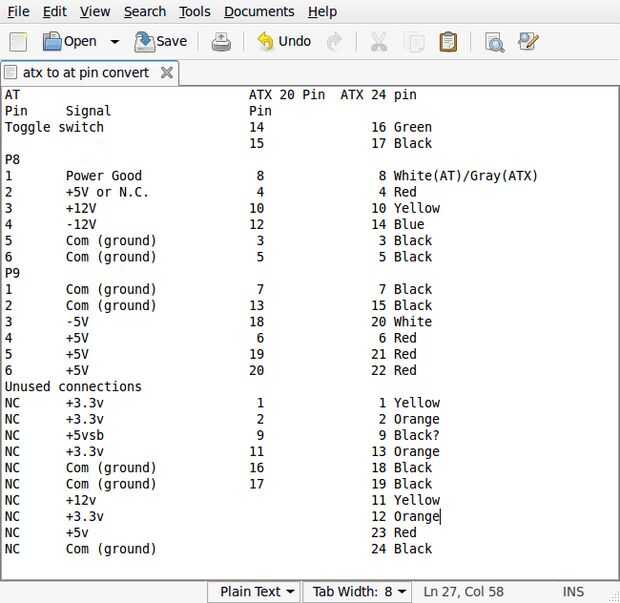Open the View menu
The height and width of the screenshot is (603, 620).
click(95, 11)
